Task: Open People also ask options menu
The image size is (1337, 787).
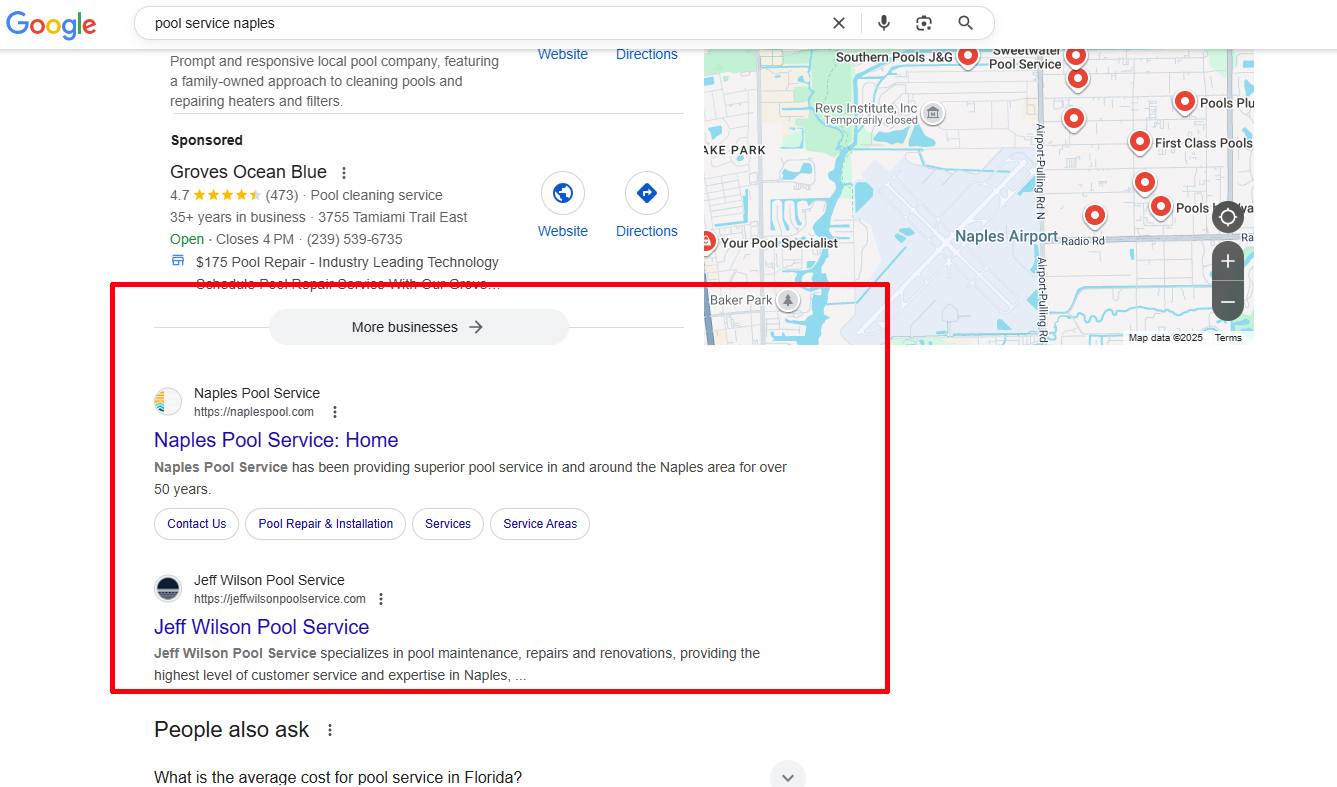Action: click(x=330, y=730)
